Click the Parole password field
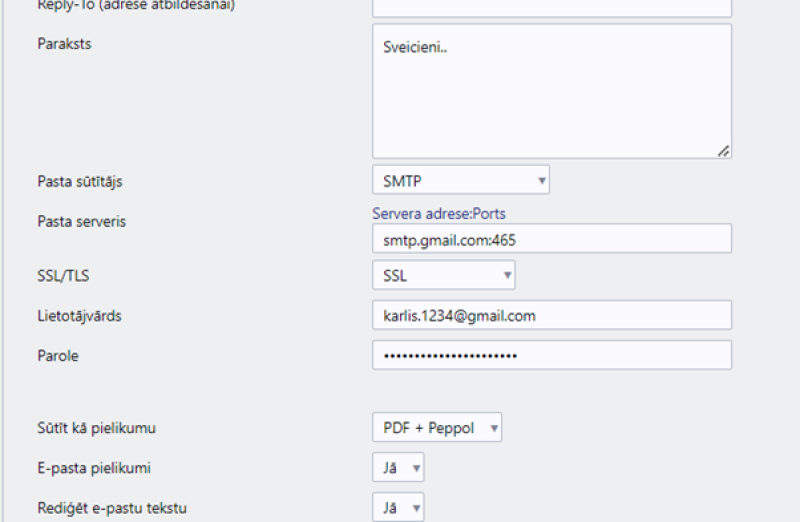800x522 pixels. [551, 355]
